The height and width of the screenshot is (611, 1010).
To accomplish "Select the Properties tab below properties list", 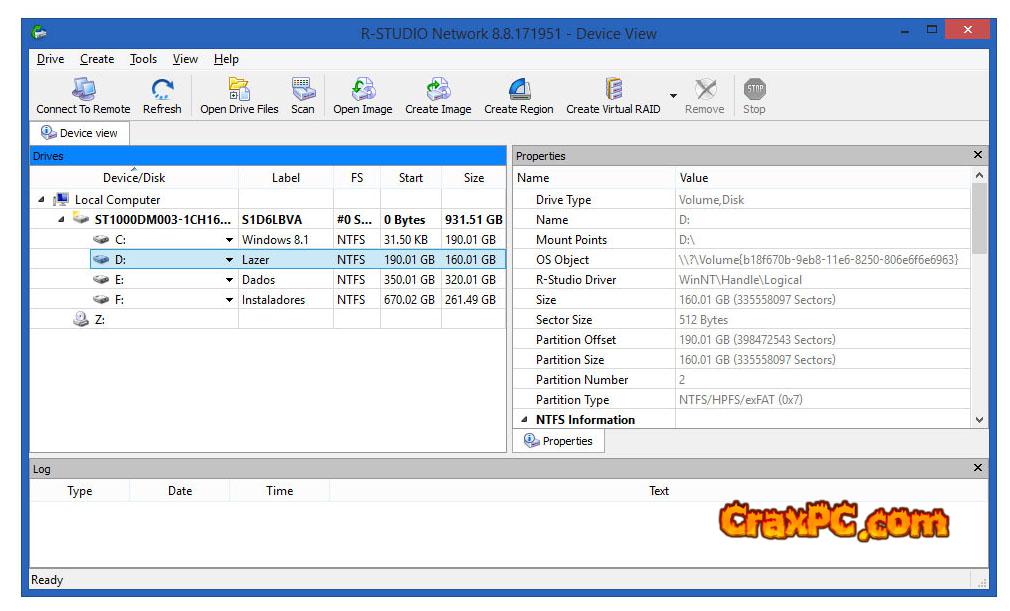I will (558, 440).
